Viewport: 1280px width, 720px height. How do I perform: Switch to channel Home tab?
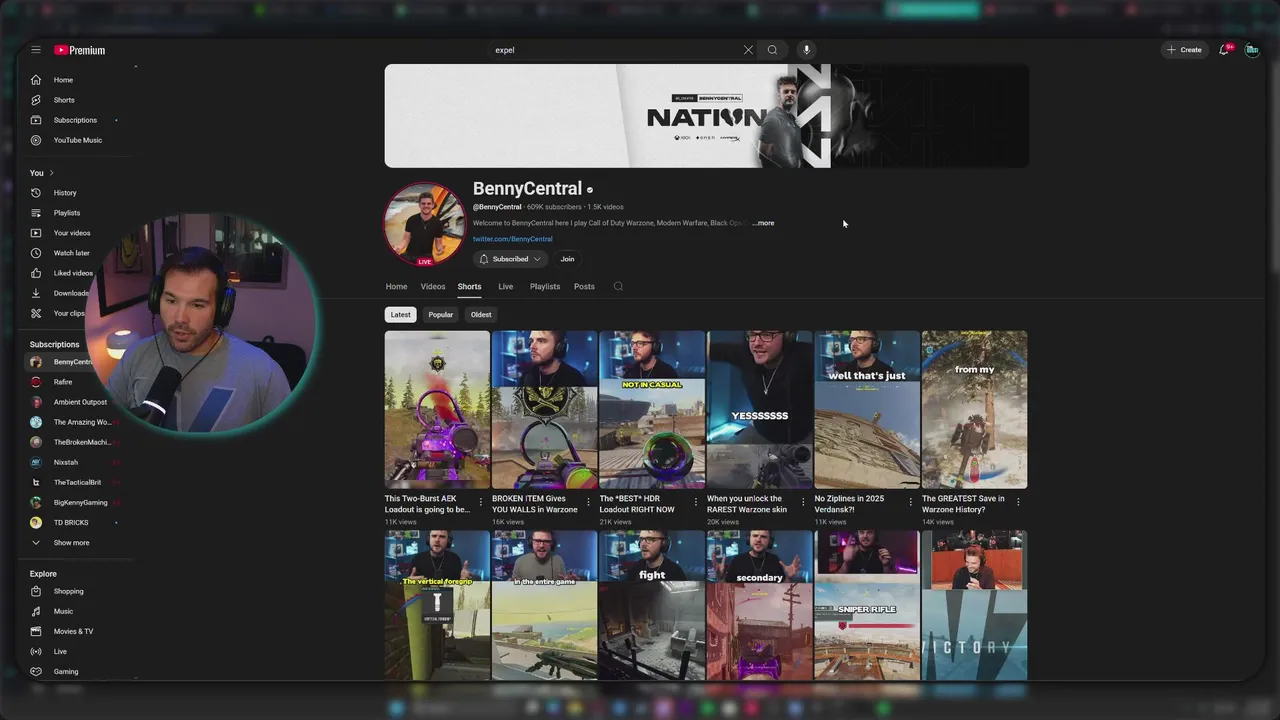click(396, 287)
